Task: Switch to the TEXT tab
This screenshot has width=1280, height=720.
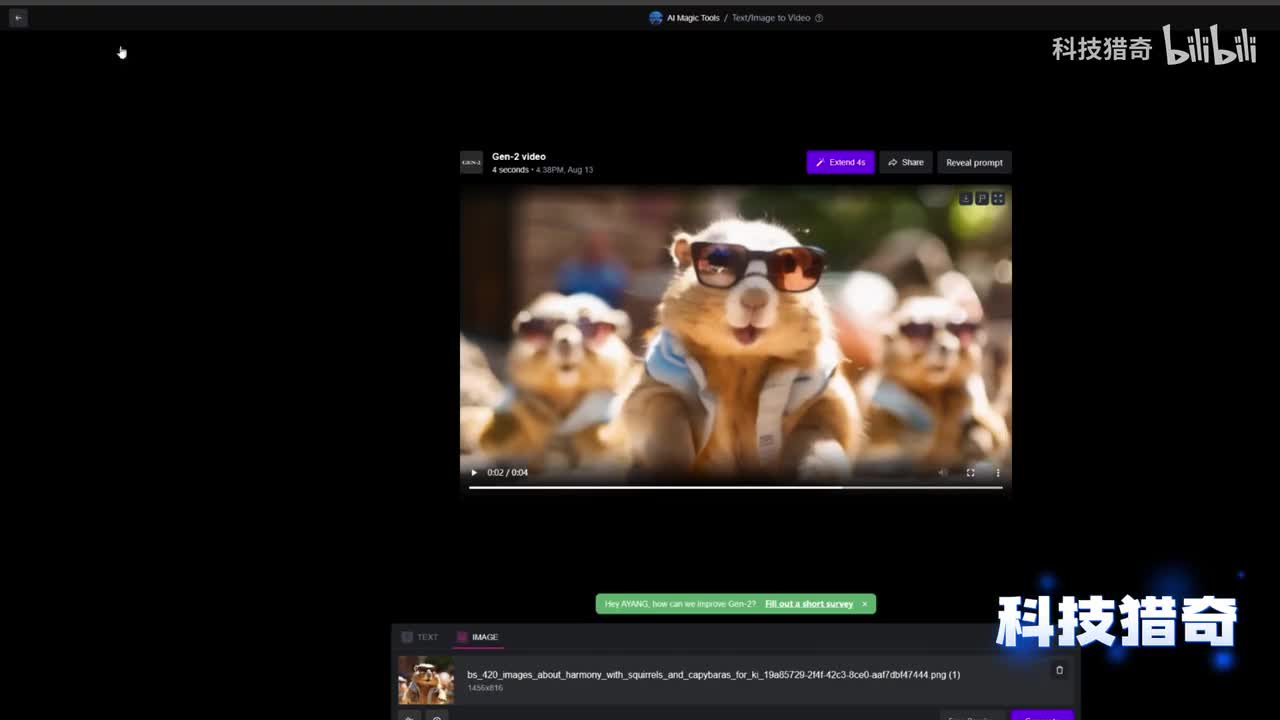Action: [x=420, y=637]
